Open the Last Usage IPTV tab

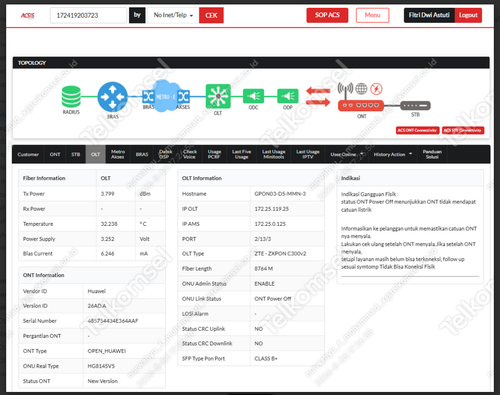coord(308,154)
